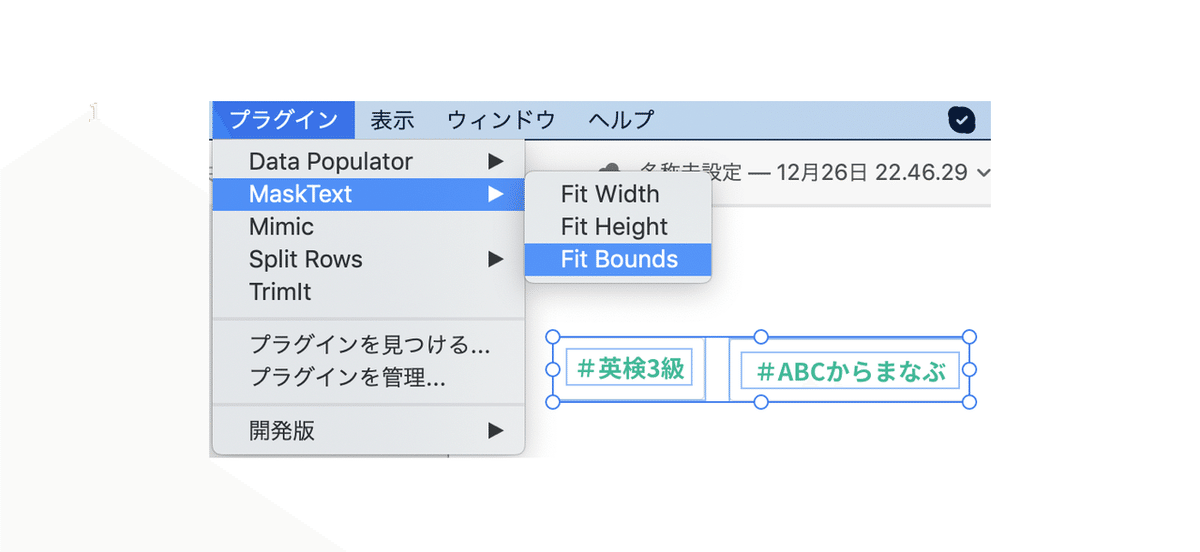Click the bottom-right selection resize handle

click(968, 402)
